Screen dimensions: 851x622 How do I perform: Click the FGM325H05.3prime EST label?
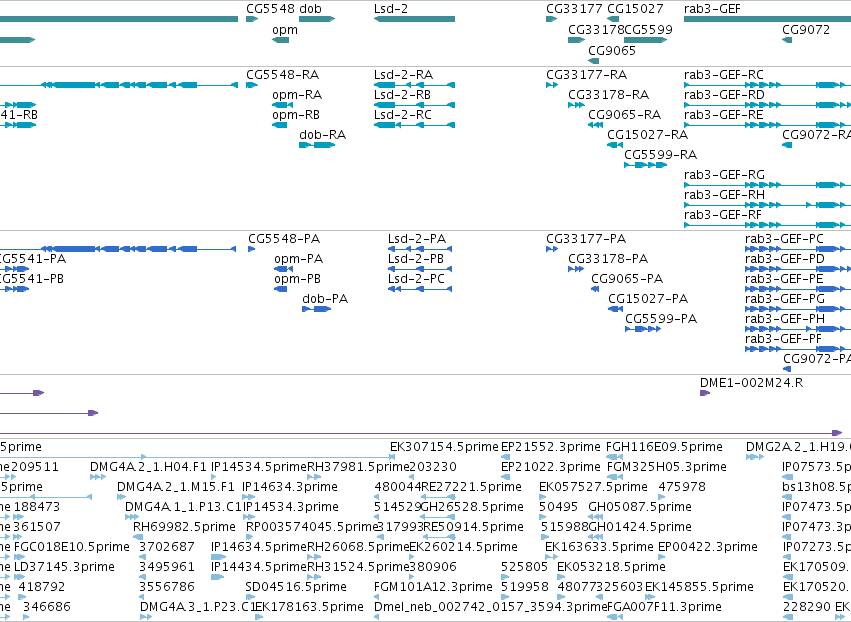(x=666, y=467)
